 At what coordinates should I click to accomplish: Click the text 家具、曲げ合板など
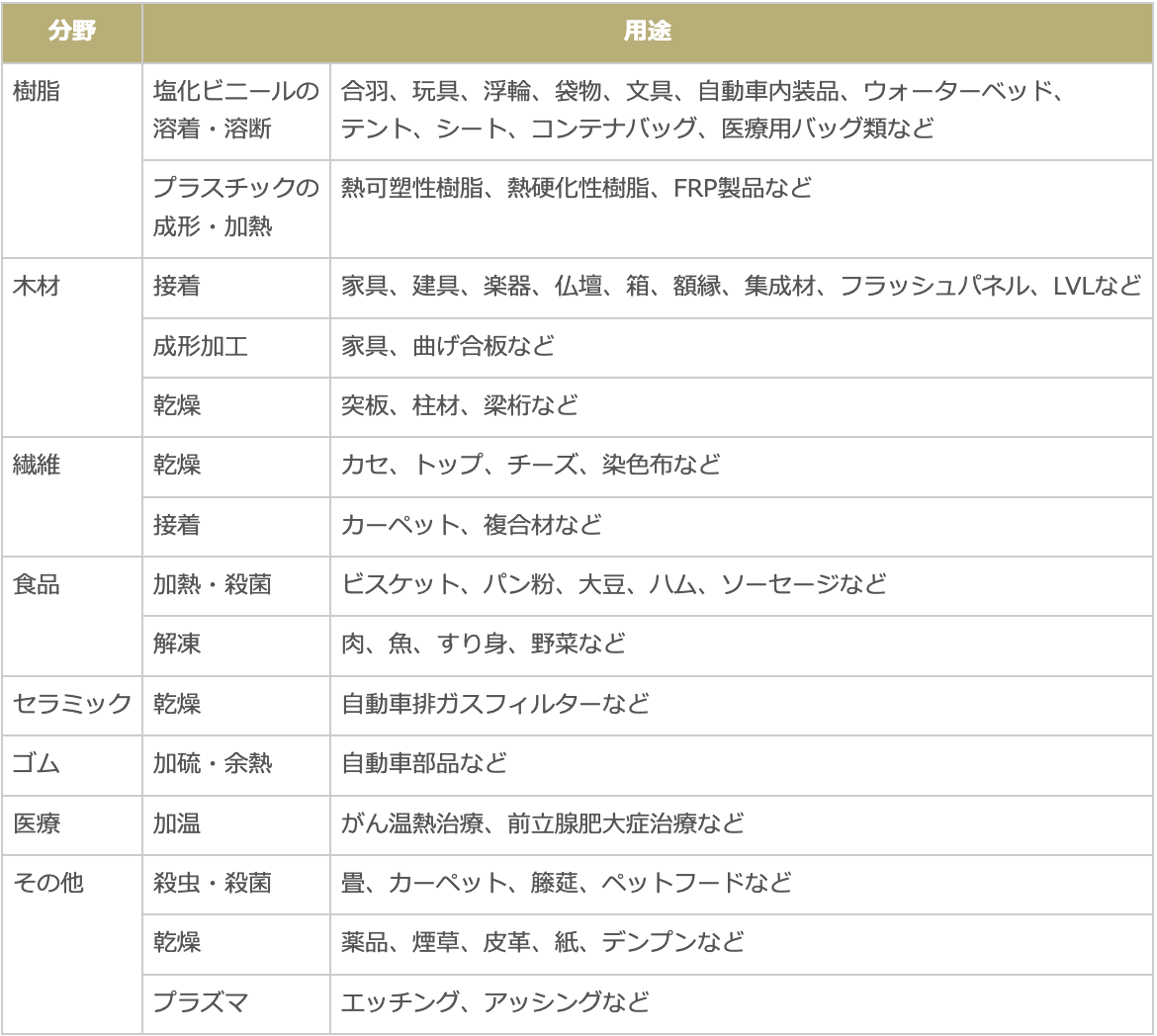447,346
